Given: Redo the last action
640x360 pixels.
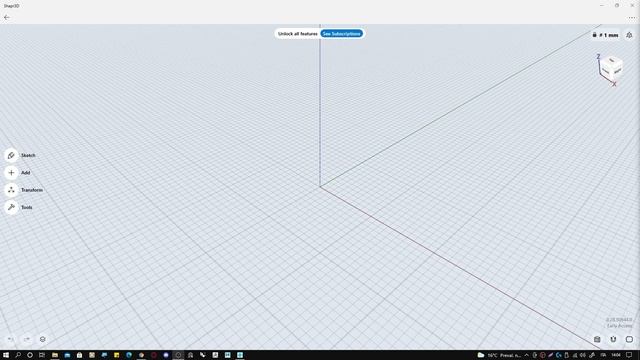Looking at the screenshot, I should pos(27,339).
